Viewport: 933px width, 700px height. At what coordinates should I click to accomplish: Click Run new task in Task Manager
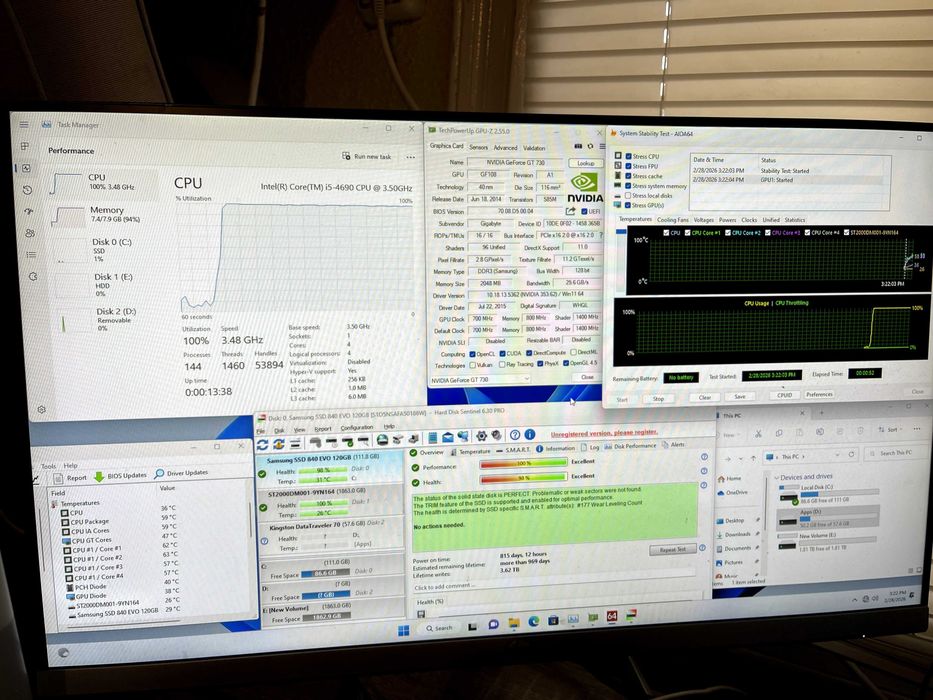point(367,157)
